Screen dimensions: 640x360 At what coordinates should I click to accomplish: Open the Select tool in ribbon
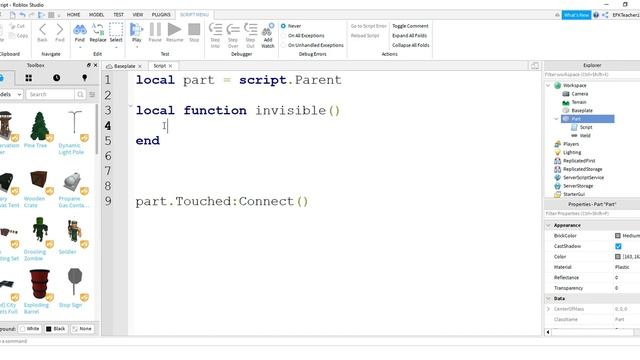[116, 33]
